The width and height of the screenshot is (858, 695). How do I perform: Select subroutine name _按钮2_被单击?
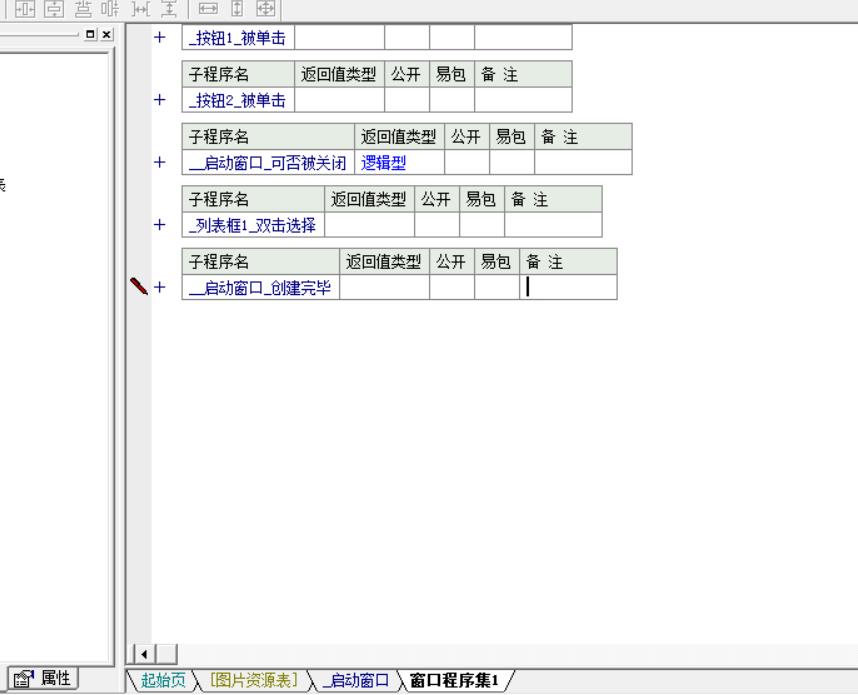point(237,100)
